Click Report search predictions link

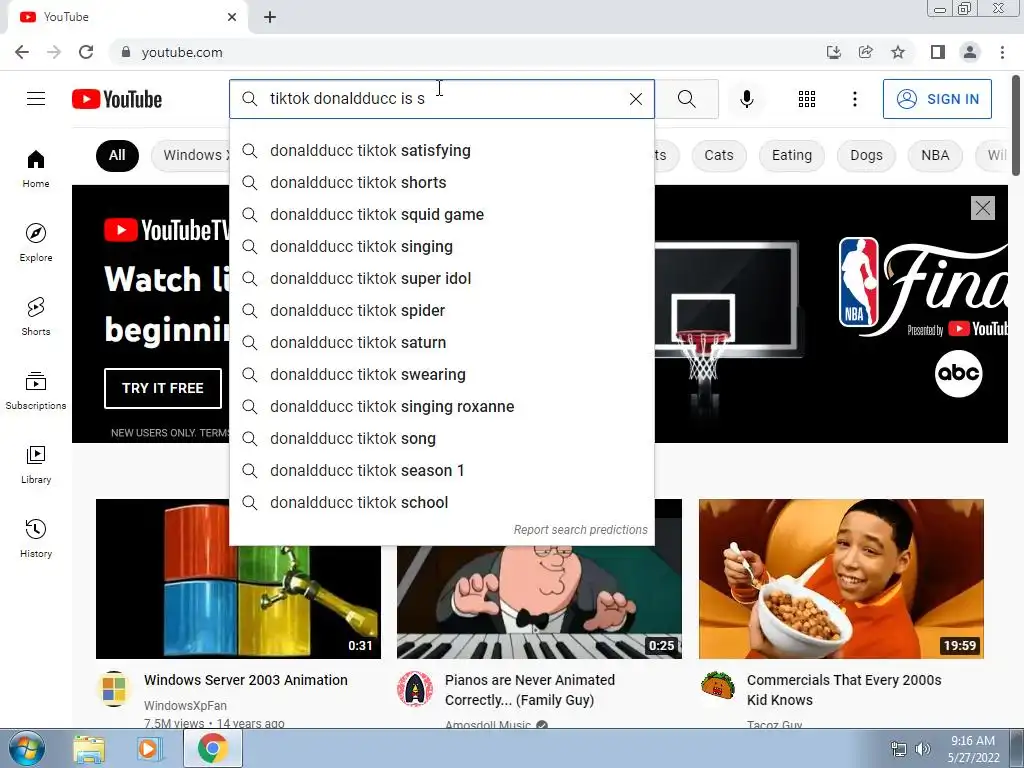[580, 530]
